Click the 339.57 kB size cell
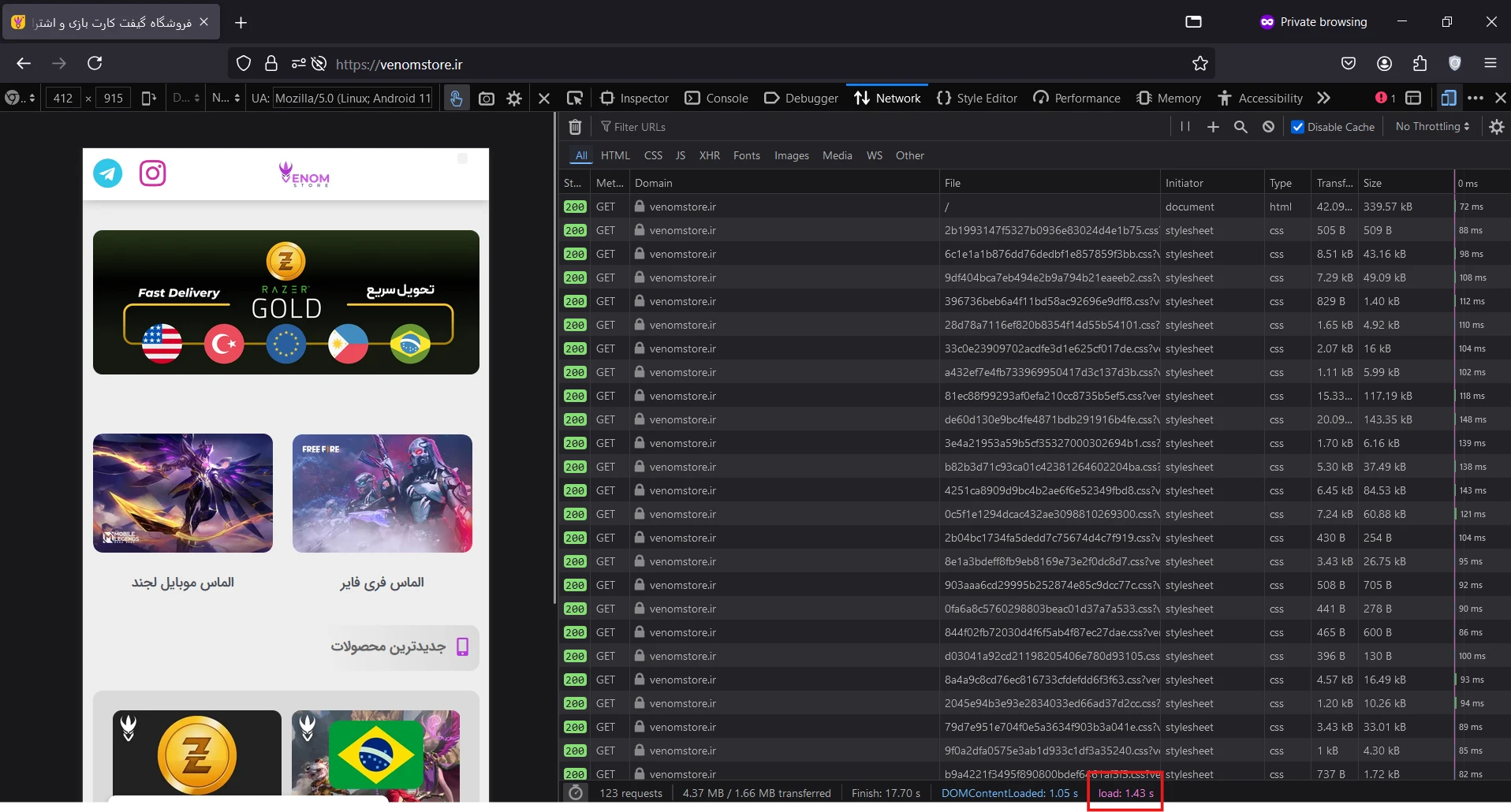The height and width of the screenshot is (812, 1511). pos(1388,207)
